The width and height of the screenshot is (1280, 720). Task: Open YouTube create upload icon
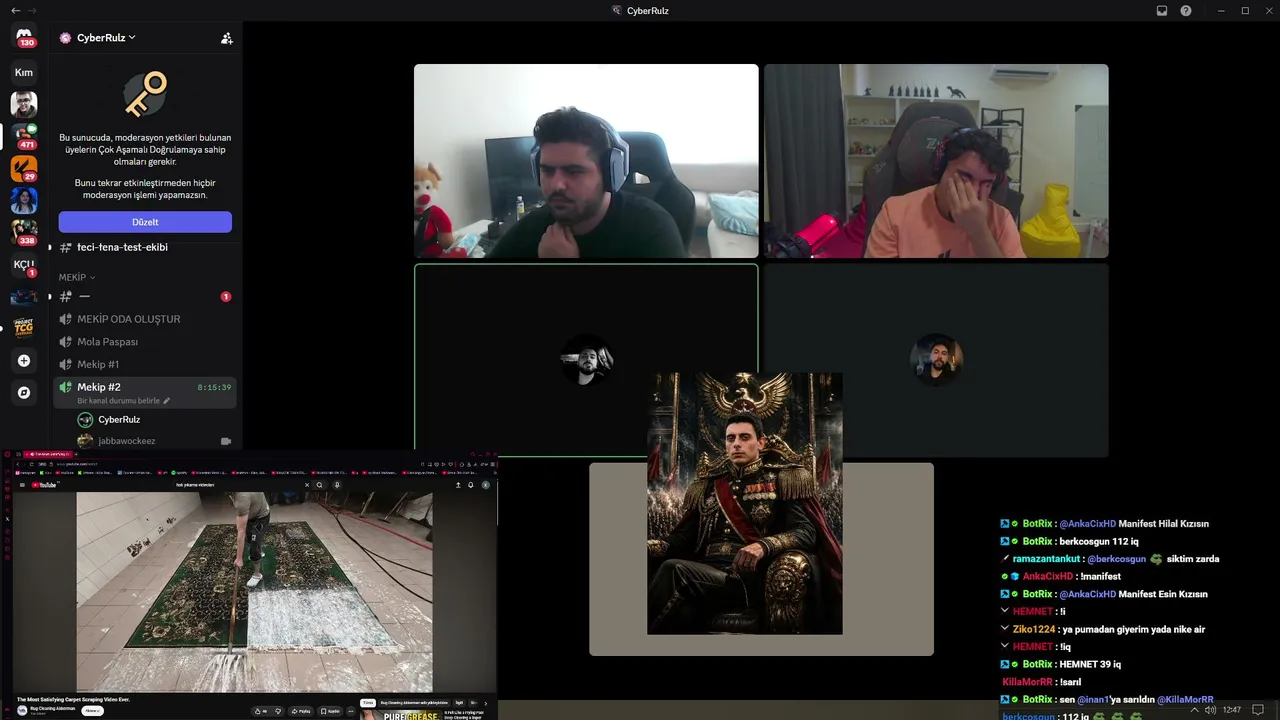coord(458,485)
